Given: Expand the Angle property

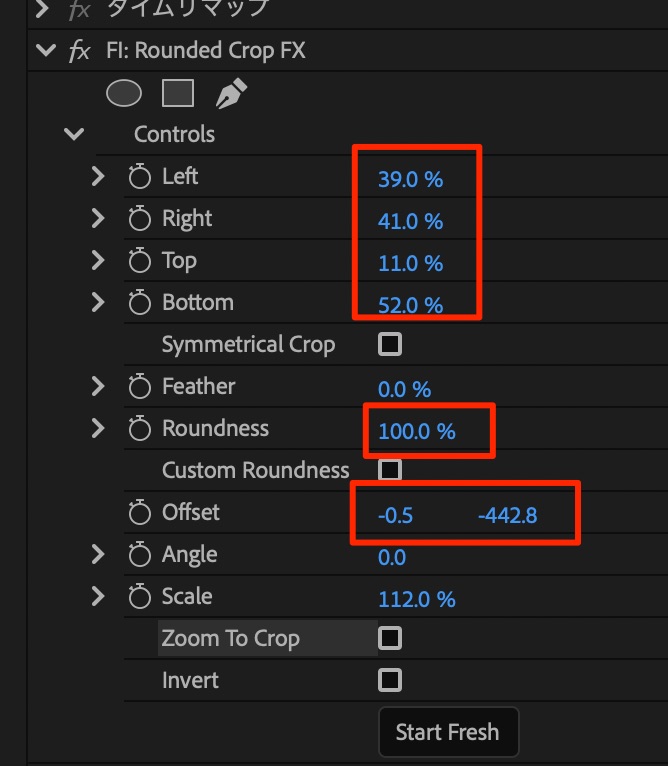Looking at the screenshot, I should click(97, 554).
